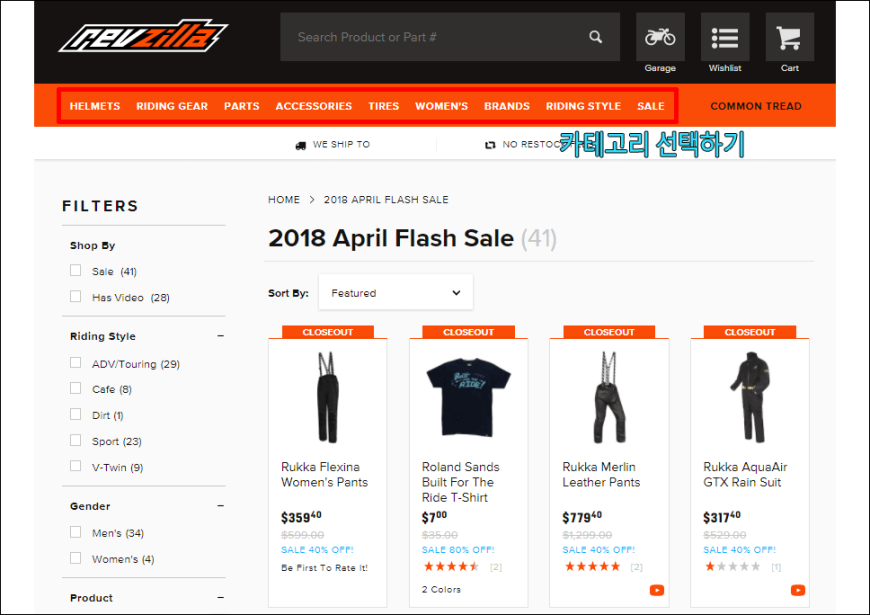Viewport: 870px width, 615px height.
Task: Open the HELMETS menu
Action: (x=95, y=106)
